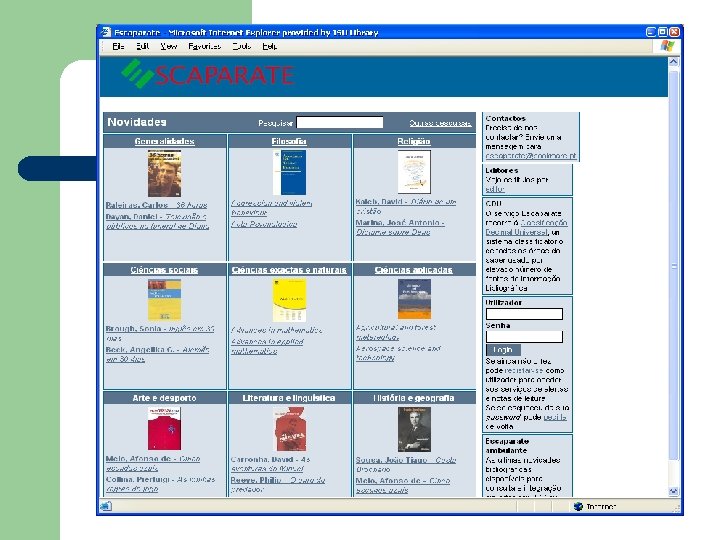Click the História e geografia portrait cover
720x540 pixels.
(414, 429)
